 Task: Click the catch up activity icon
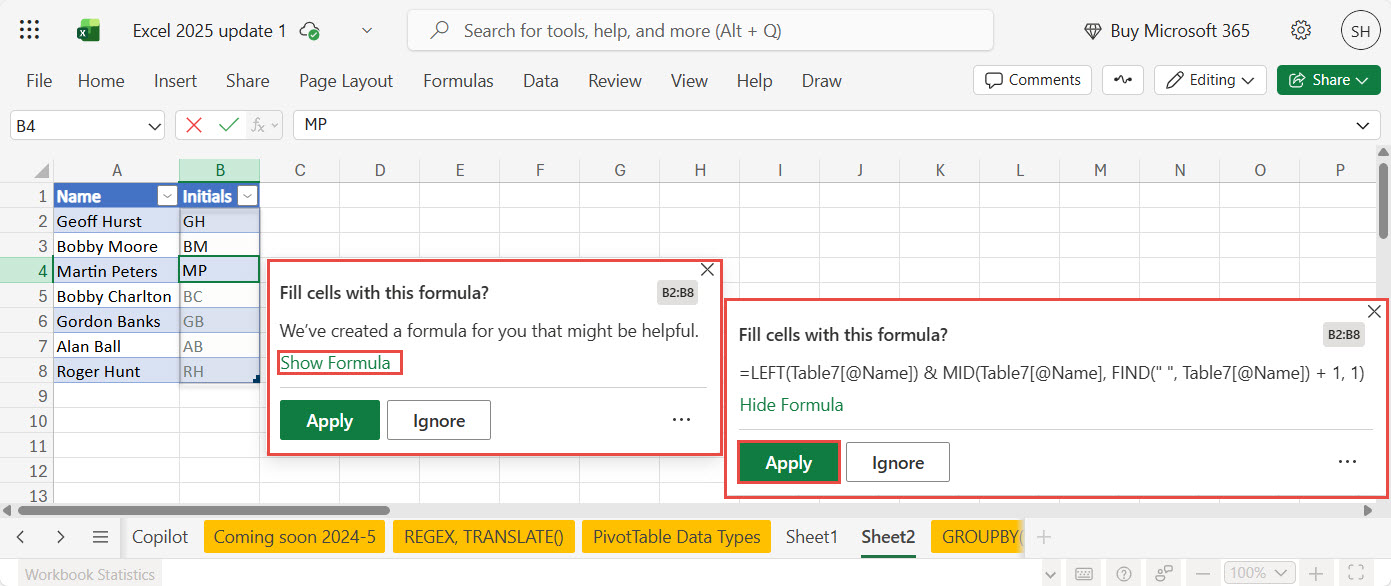[x=1123, y=80]
